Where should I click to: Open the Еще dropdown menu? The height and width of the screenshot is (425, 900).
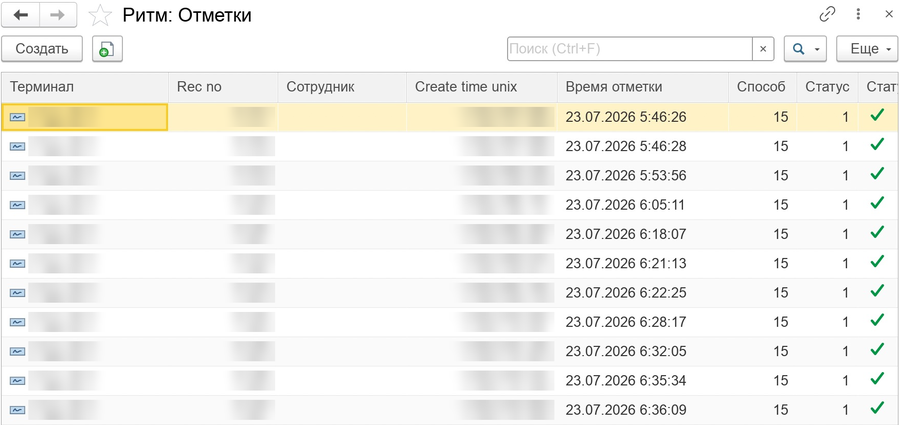pyautogui.click(x=867, y=49)
